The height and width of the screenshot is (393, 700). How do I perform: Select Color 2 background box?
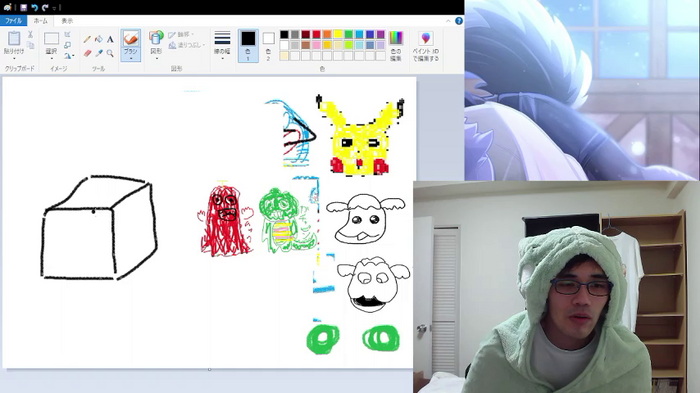click(x=268, y=46)
